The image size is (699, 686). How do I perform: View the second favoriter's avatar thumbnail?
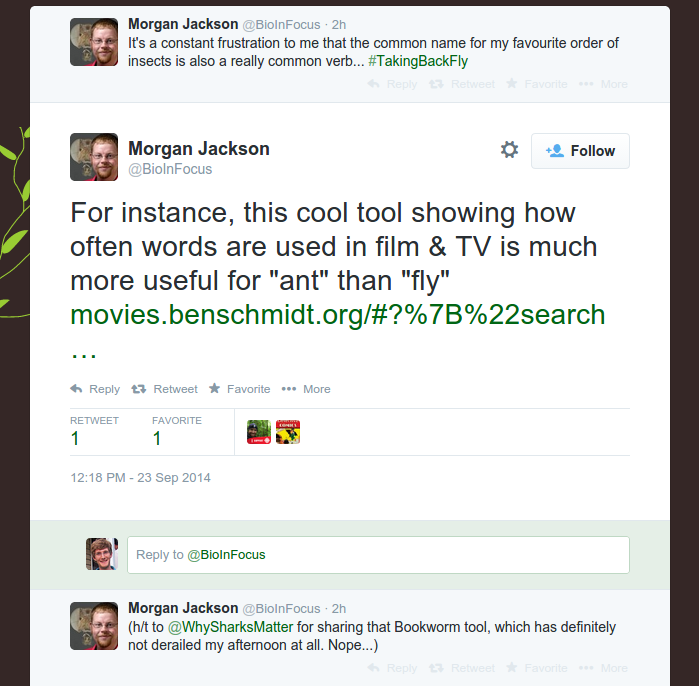[x=288, y=432]
